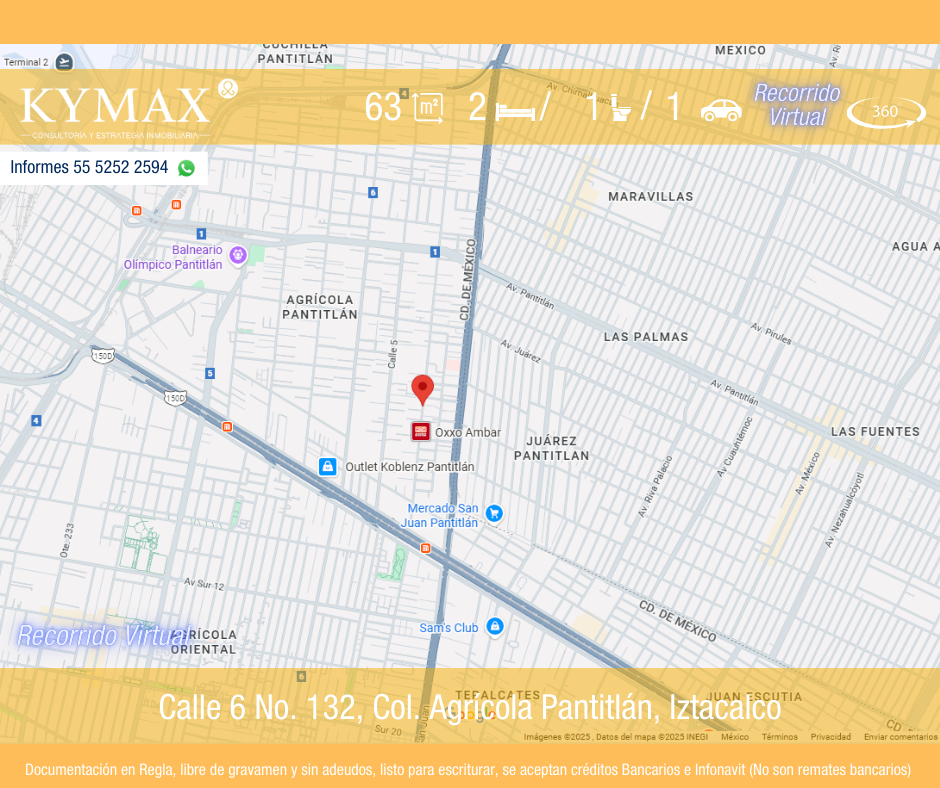The image size is (940, 788).
Task: Click the toilet bathroom icon
Action: tap(620, 108)
